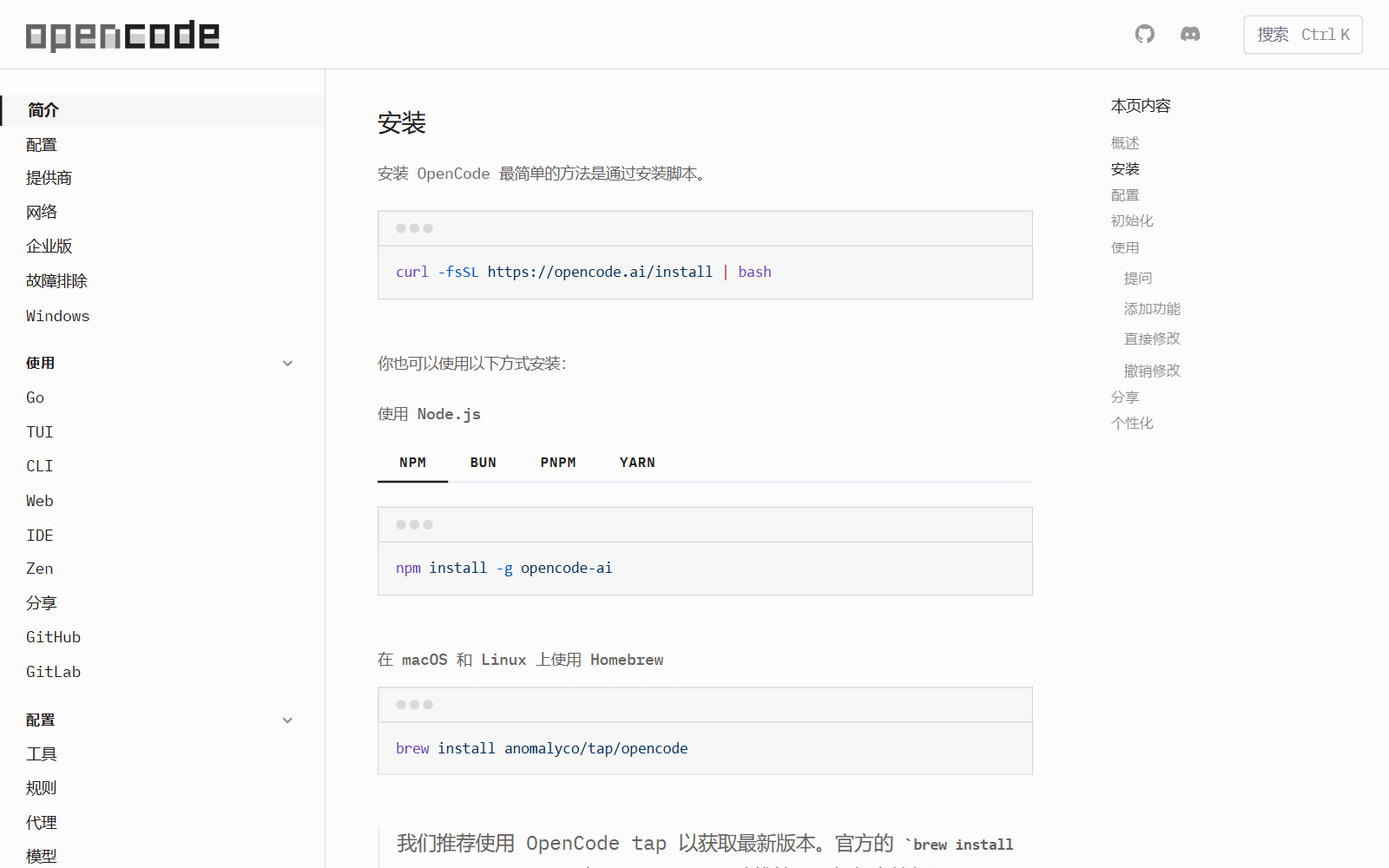Switch to the BUN install tab
The width and height of the screenshot is (1389, 868).
484,463
